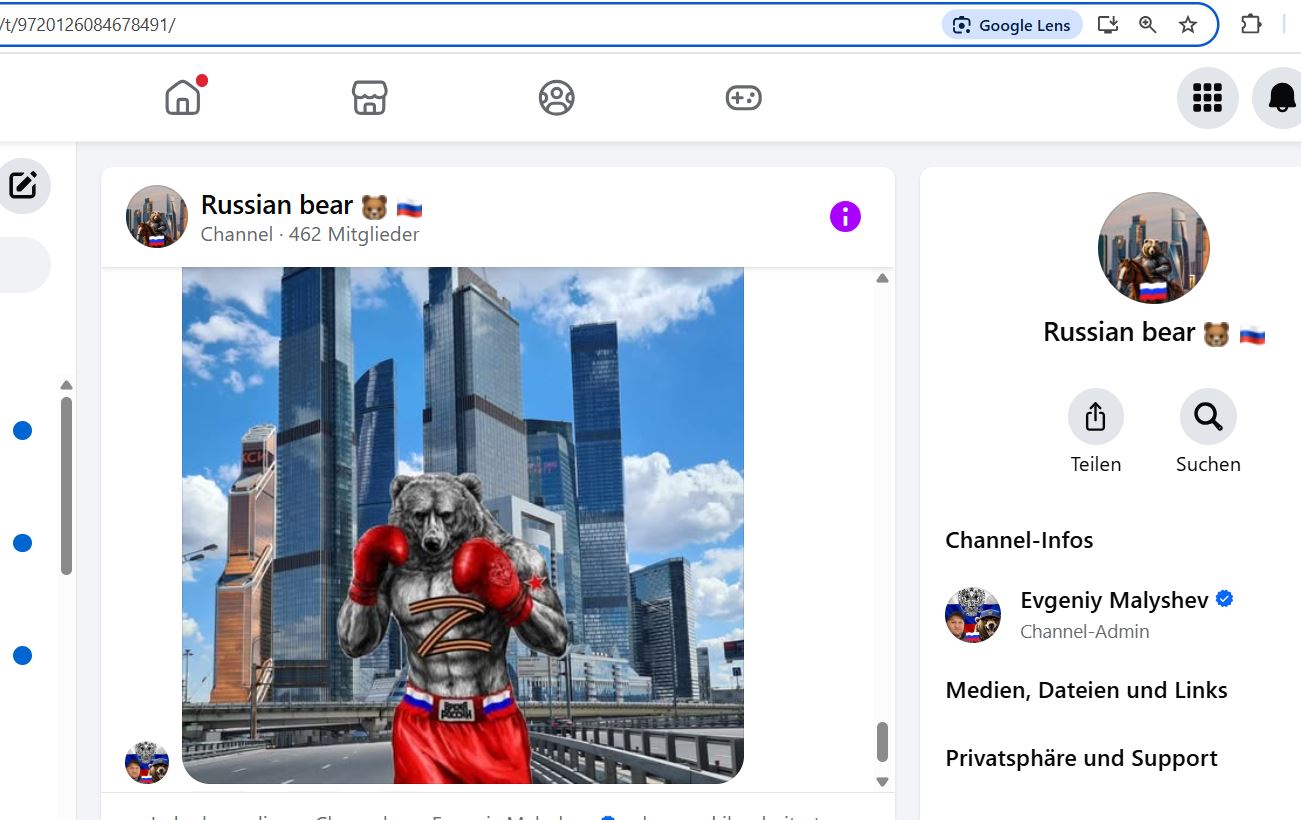The width and height of the screenshot is (1301, 820).
Task: Open the browser extensions puzzle icon
Action: (x=1251, y=24)
